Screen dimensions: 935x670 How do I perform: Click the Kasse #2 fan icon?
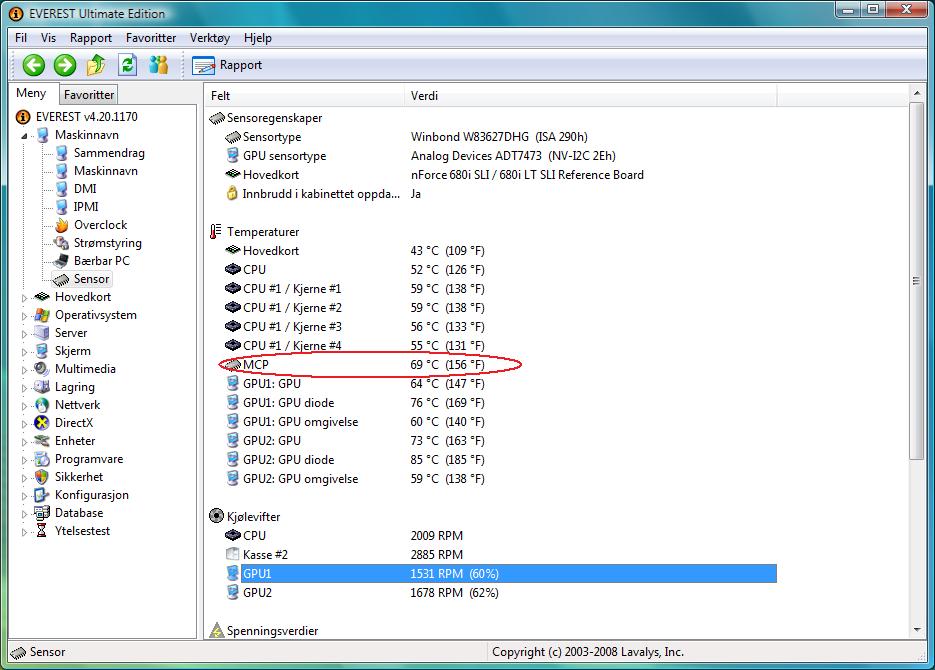coord(233,554)
